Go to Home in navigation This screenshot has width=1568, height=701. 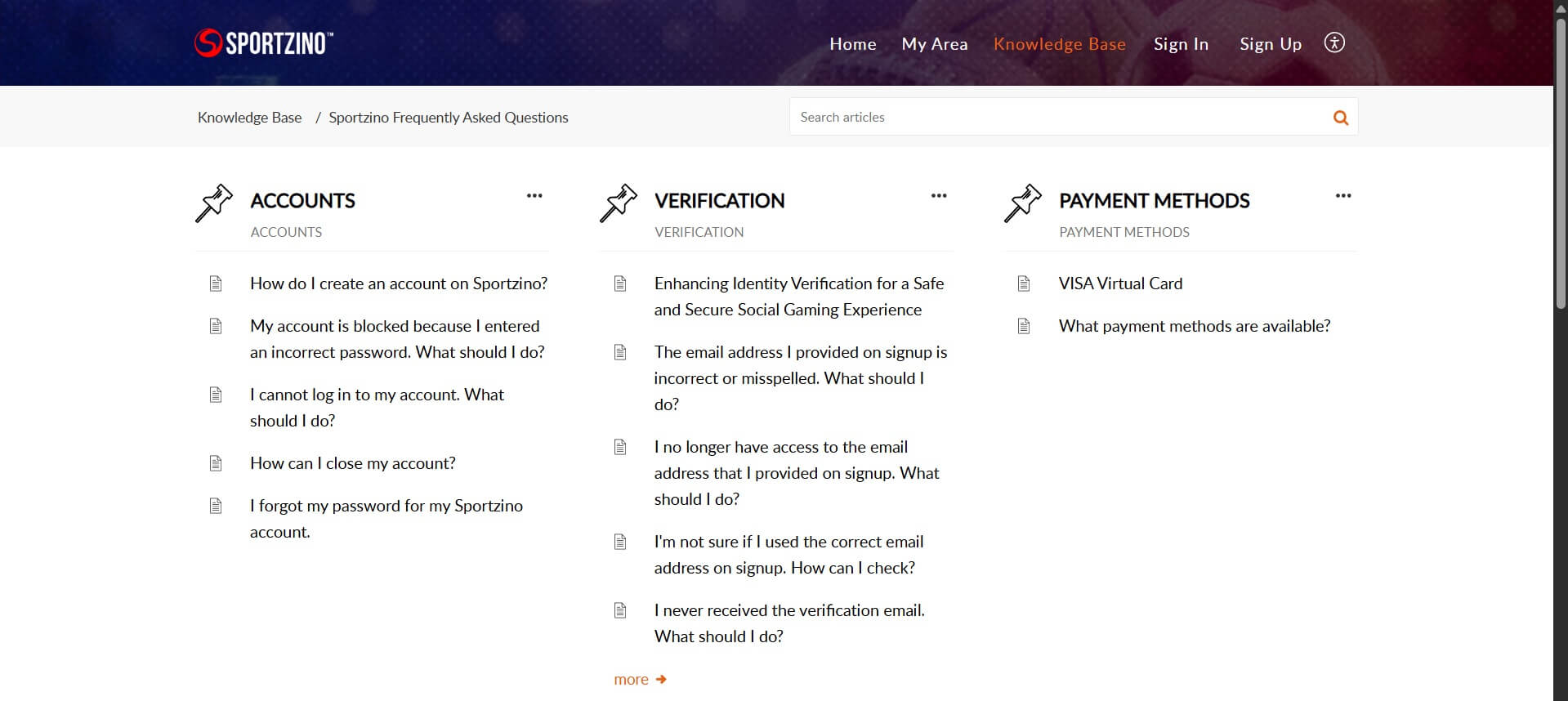click(x=853, y=44)
